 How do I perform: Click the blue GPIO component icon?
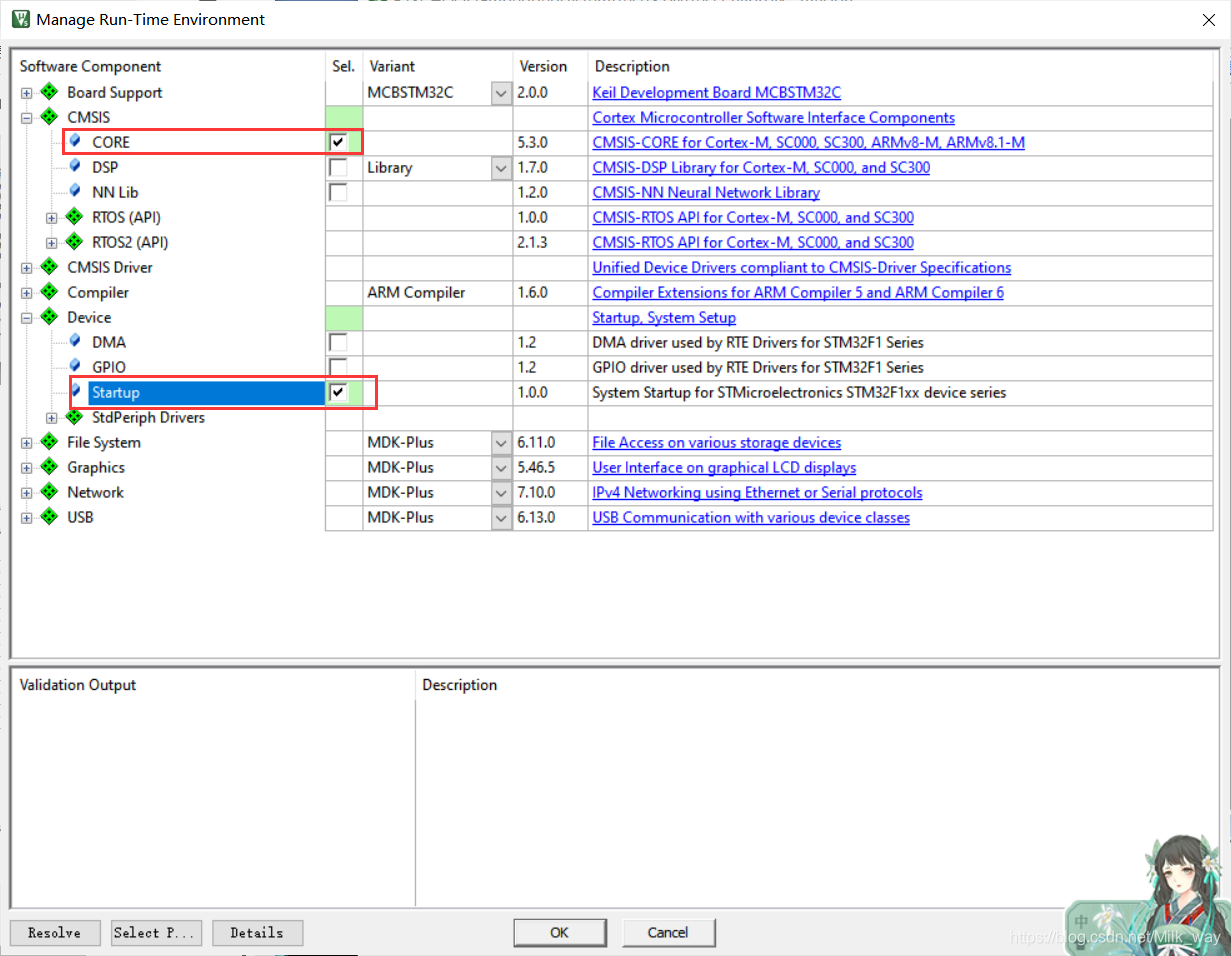[x=75, y=367]
